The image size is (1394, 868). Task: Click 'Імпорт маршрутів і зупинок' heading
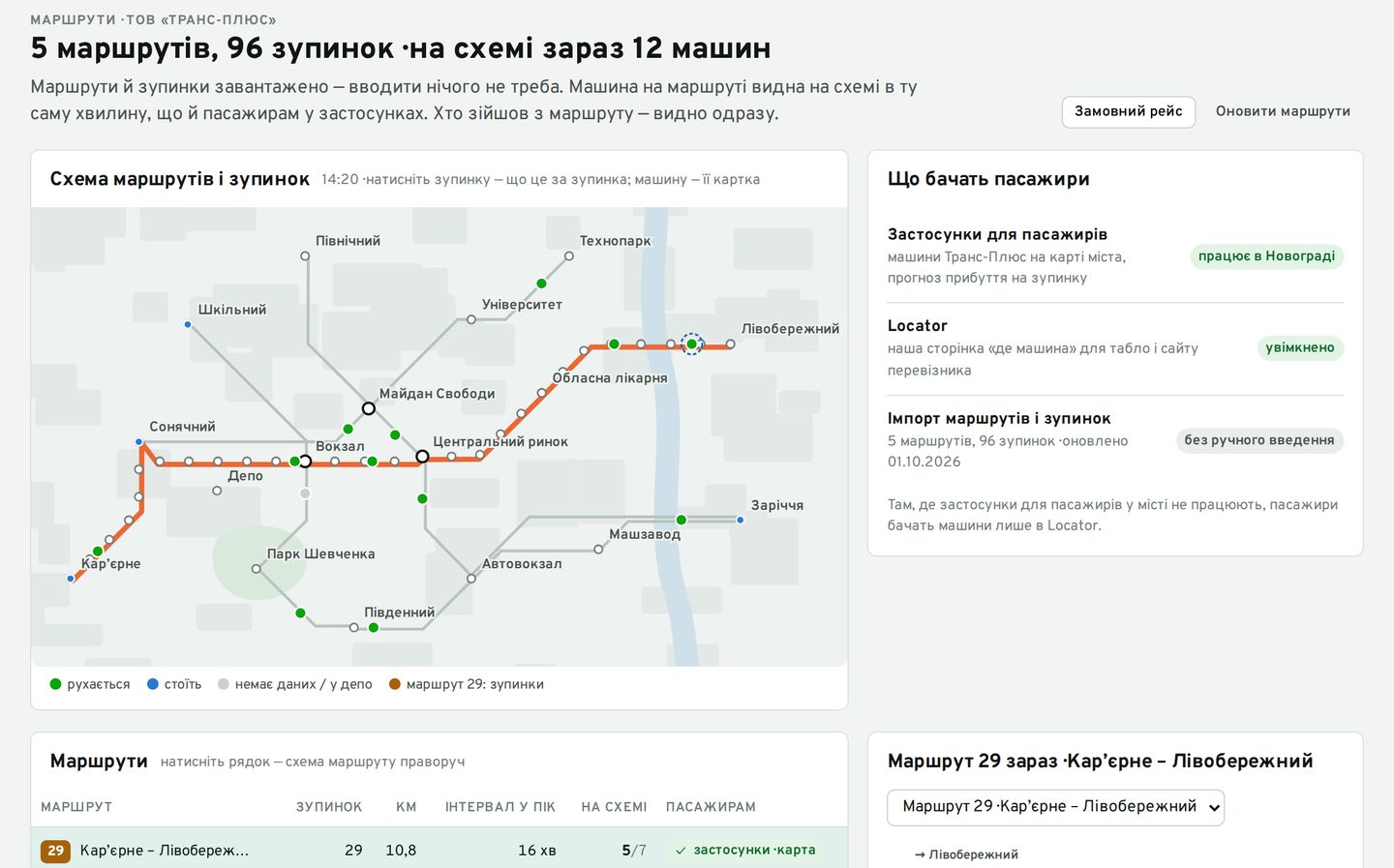pyautogui.click(x=999, y=418)
